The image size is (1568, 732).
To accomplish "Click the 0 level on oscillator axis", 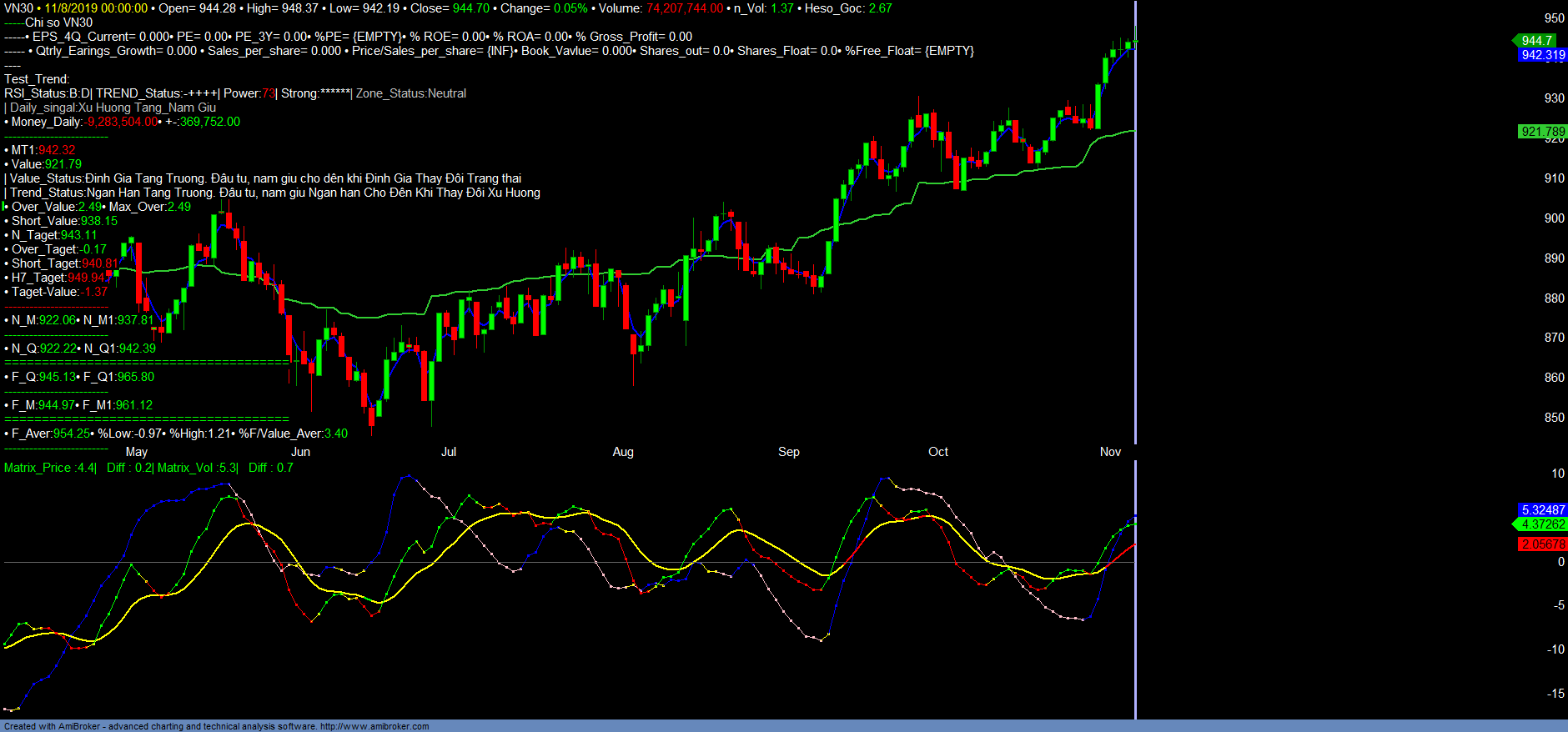I will [1560, 562].
